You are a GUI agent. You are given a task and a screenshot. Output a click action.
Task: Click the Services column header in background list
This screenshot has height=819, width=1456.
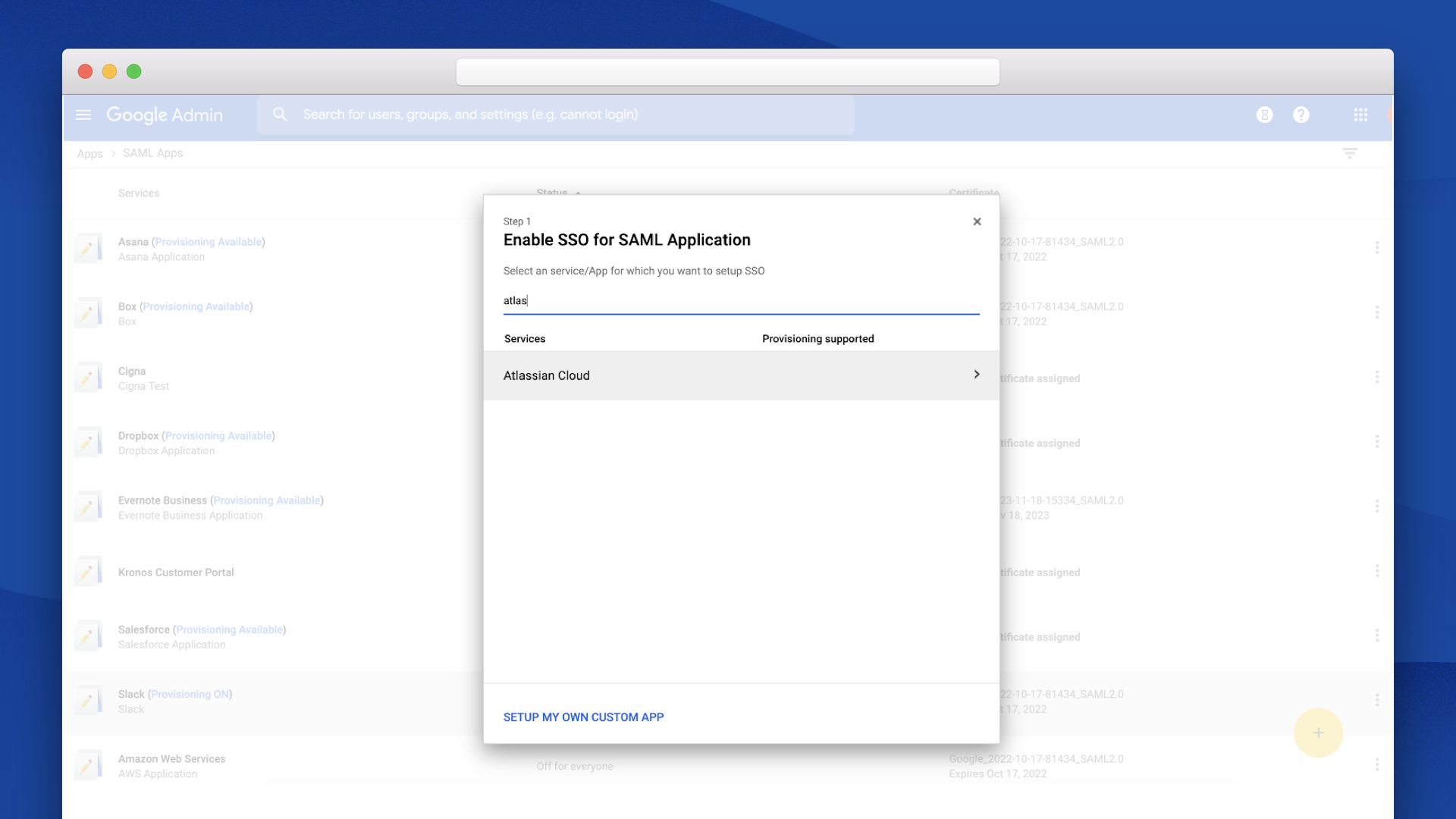[139, 193]
